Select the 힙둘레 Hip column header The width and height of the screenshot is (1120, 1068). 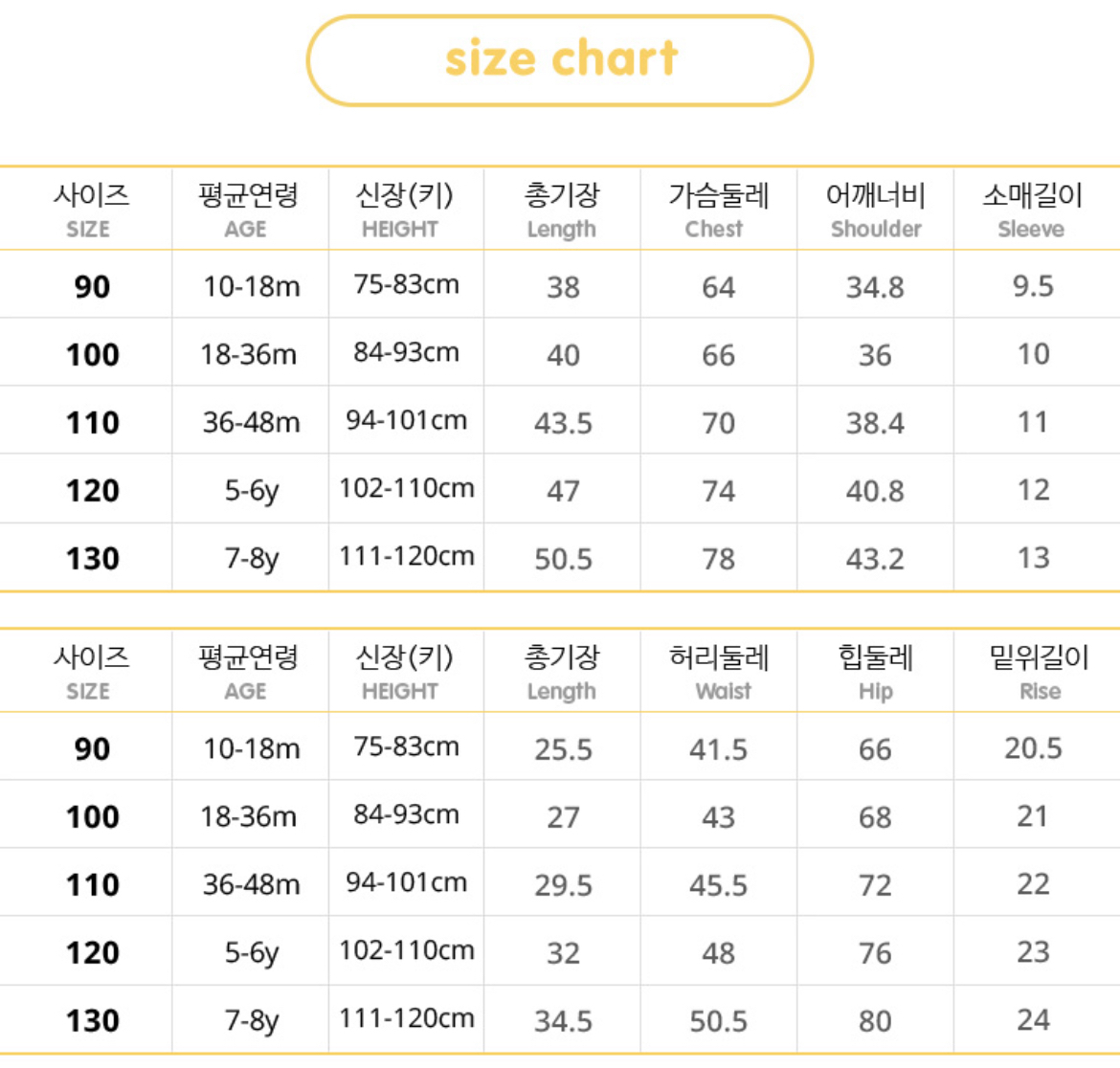pyautogui.click(x=875, y=672)
